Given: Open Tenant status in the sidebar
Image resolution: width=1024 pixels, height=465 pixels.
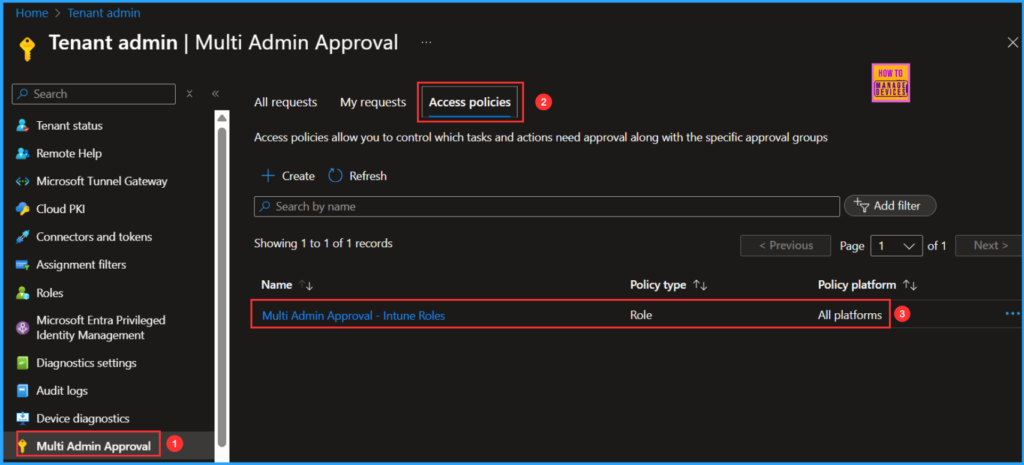Looking at the screenshot, I should tap(69, 125).
